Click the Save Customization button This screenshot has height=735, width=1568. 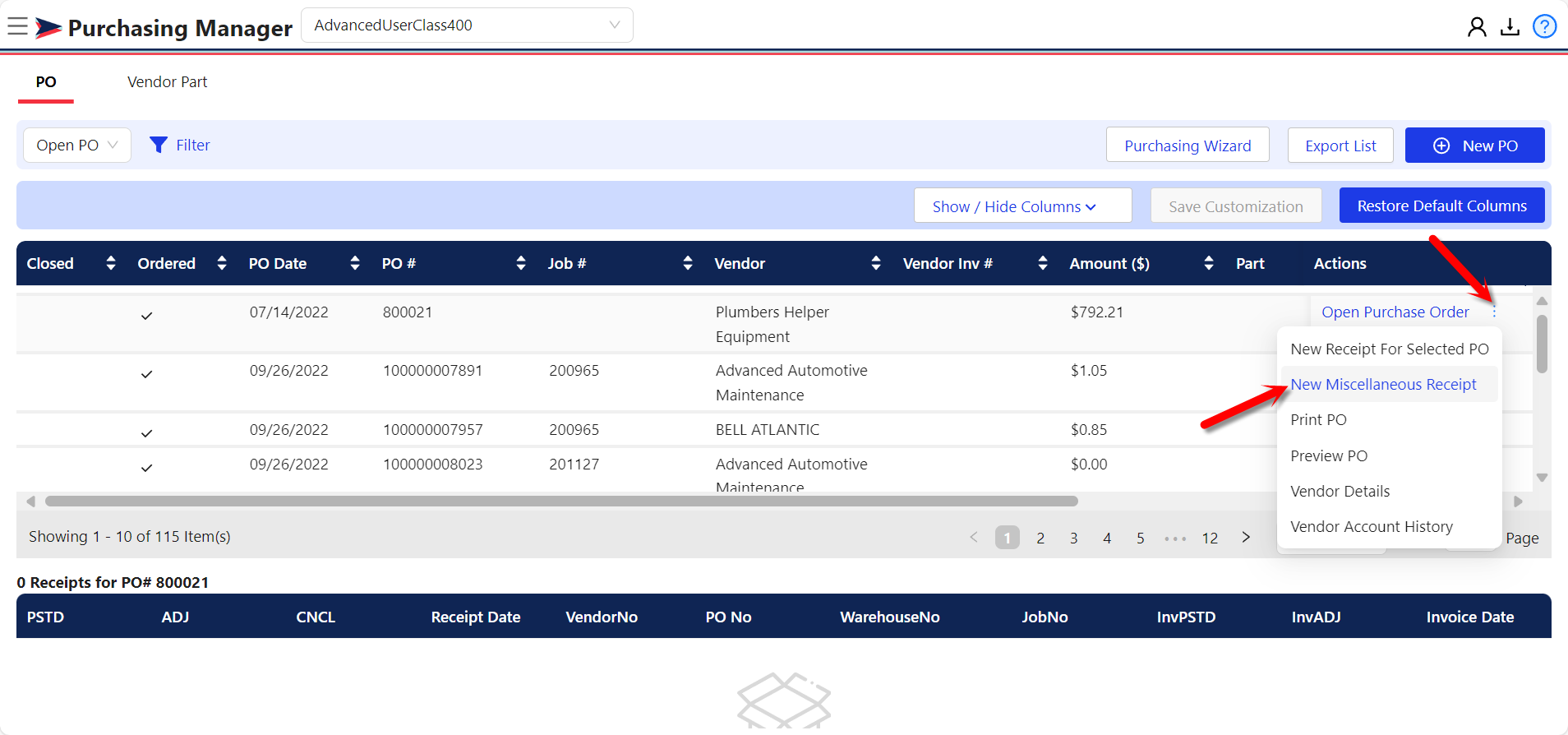coord(1236,206)
